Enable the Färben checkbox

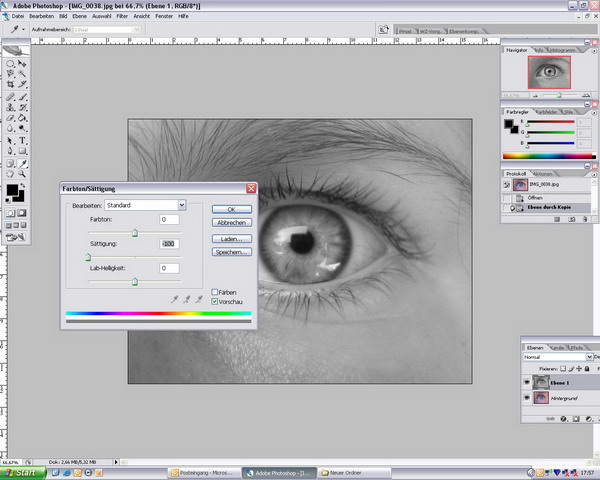click(x=215, y=292)
